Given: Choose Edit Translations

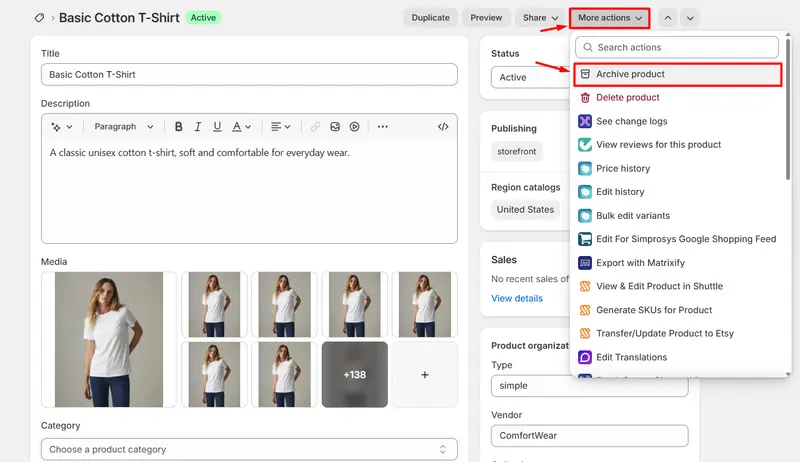Looking at the screenshot, I should [x=678, y=357].
